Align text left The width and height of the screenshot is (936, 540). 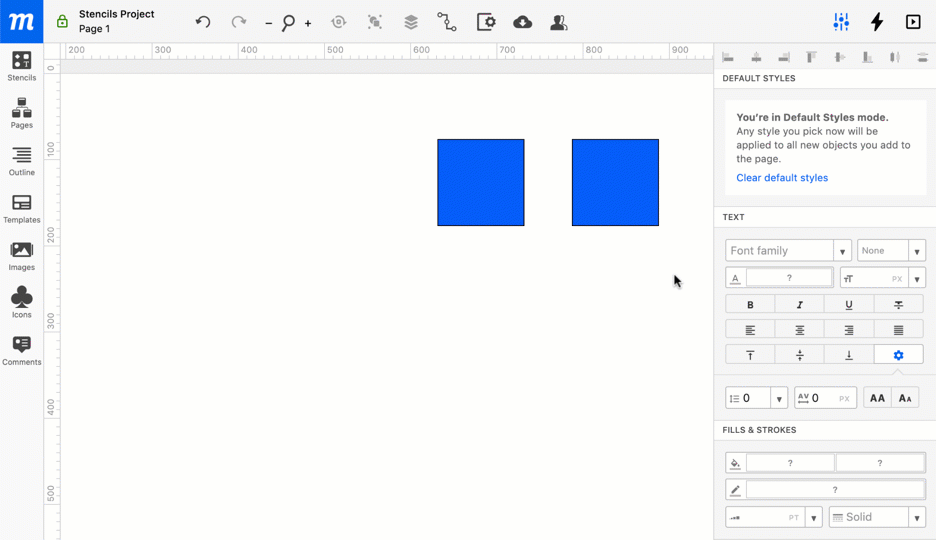click(x=750, y=330)
